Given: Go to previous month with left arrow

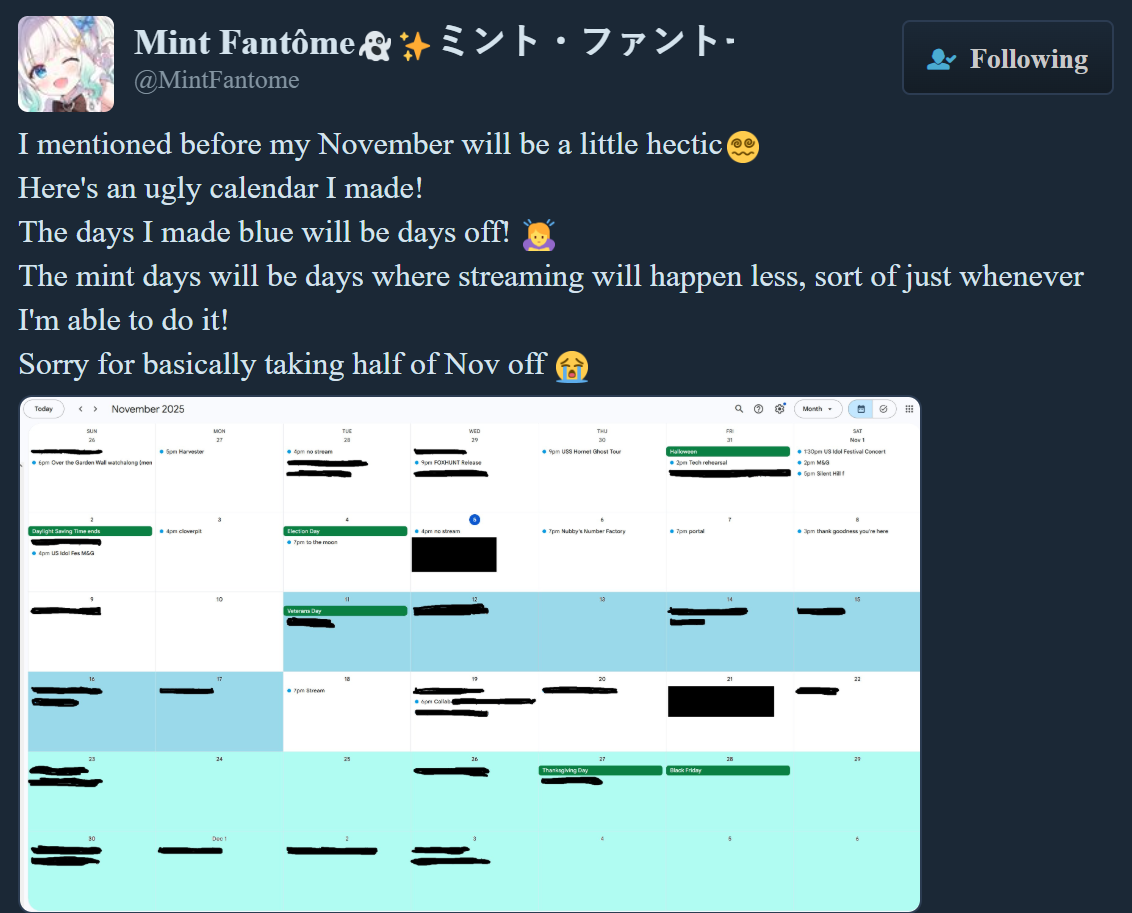Looking at the screenshot, I should 81,409.
